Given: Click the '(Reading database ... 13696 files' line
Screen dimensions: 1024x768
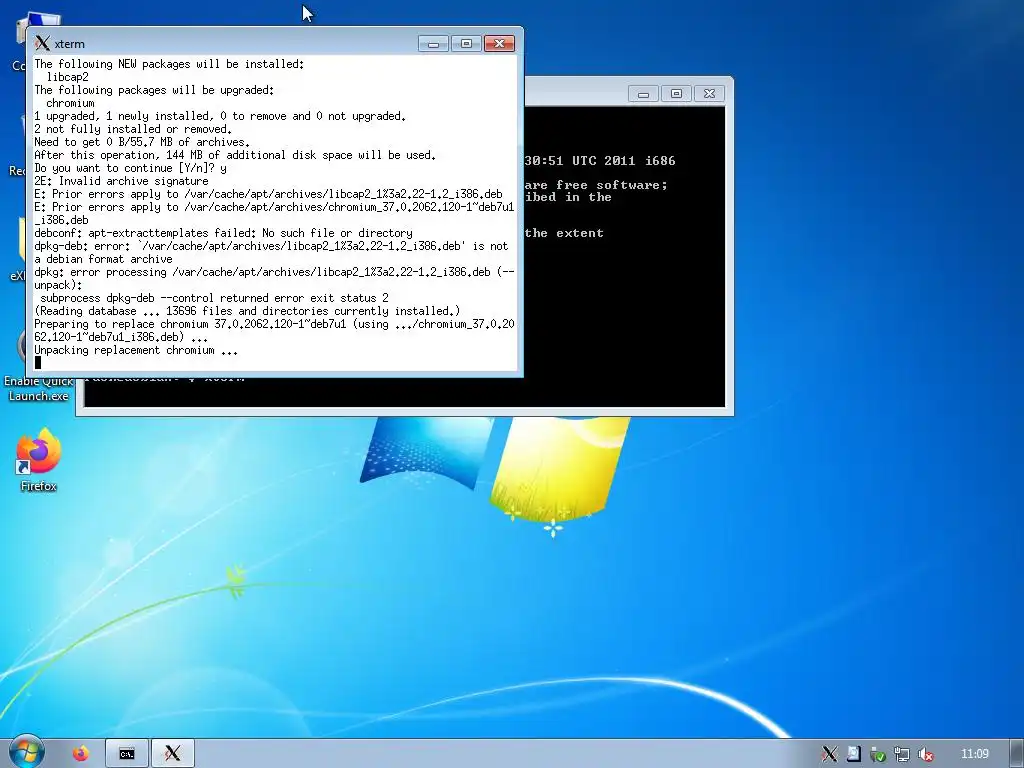Looking at the screenshot, I should 247,311.
